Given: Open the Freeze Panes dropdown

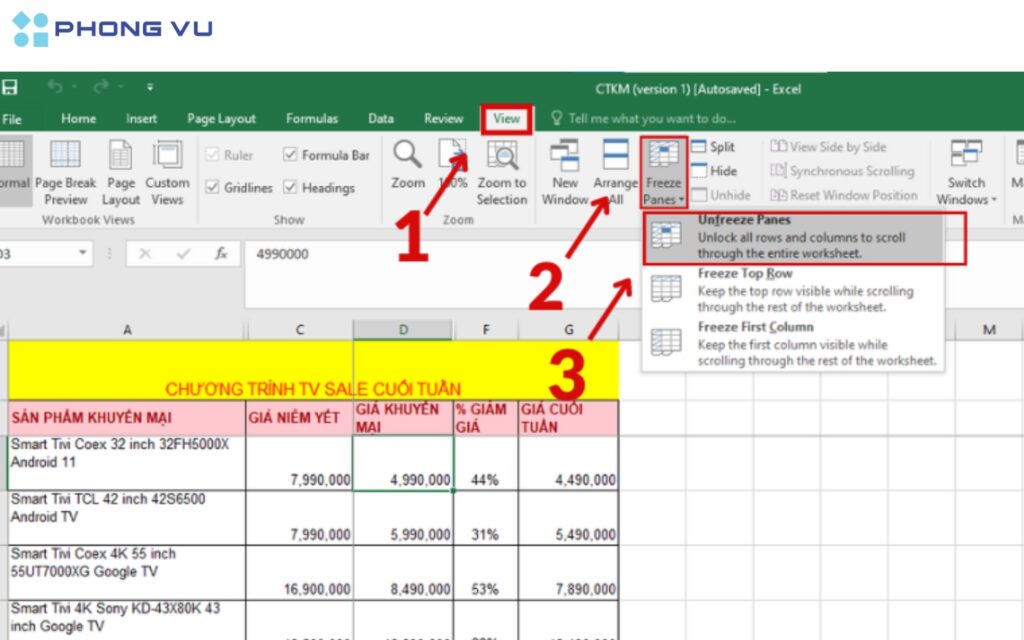Looking at the screenshot, I should (664, 172).
